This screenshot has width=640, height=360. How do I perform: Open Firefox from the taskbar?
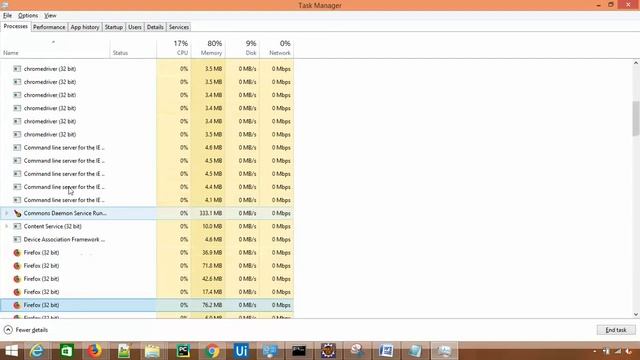pos(95,351)
